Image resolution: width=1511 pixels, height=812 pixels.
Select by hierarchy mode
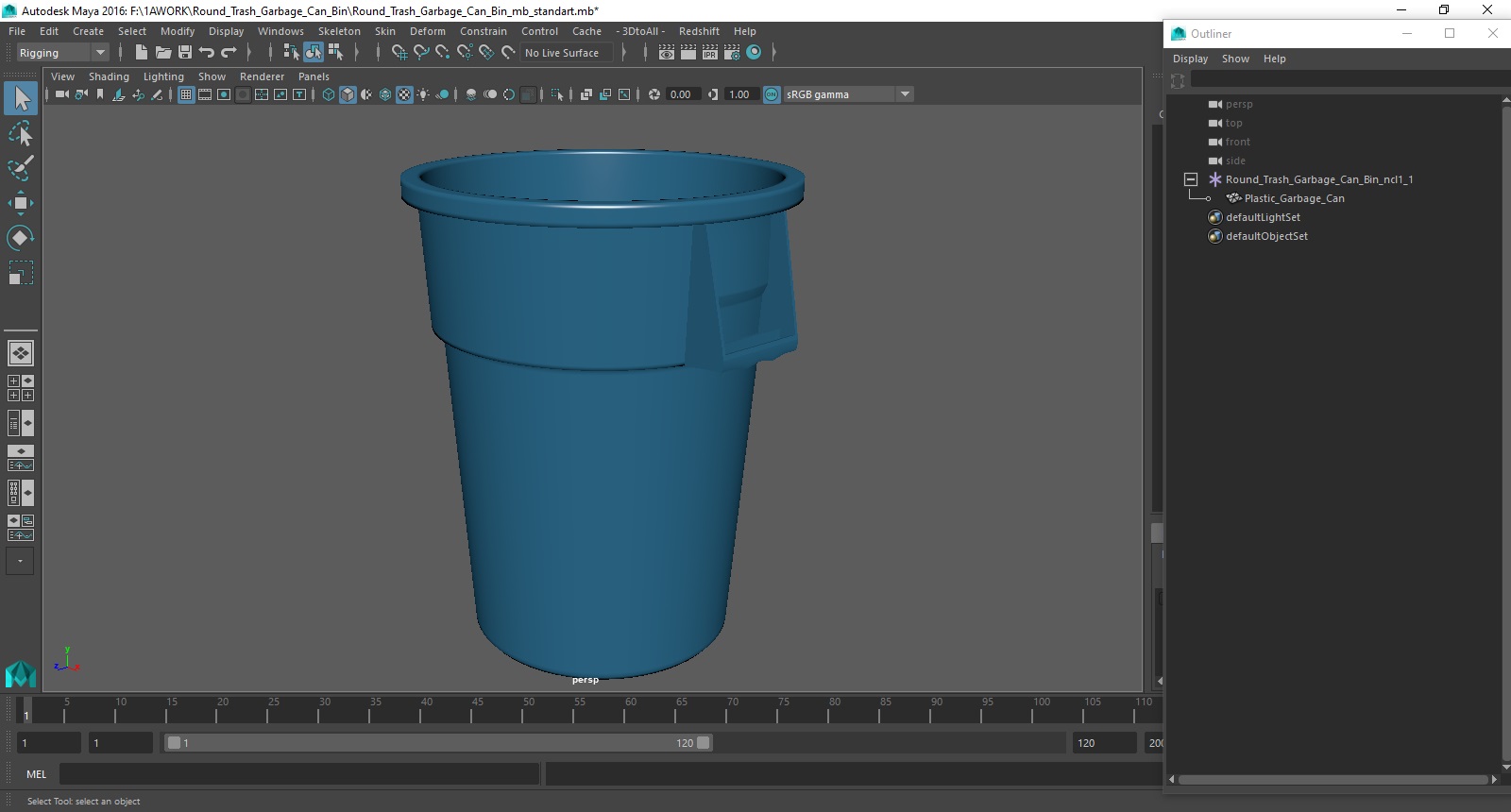click(x=292, y=53)
